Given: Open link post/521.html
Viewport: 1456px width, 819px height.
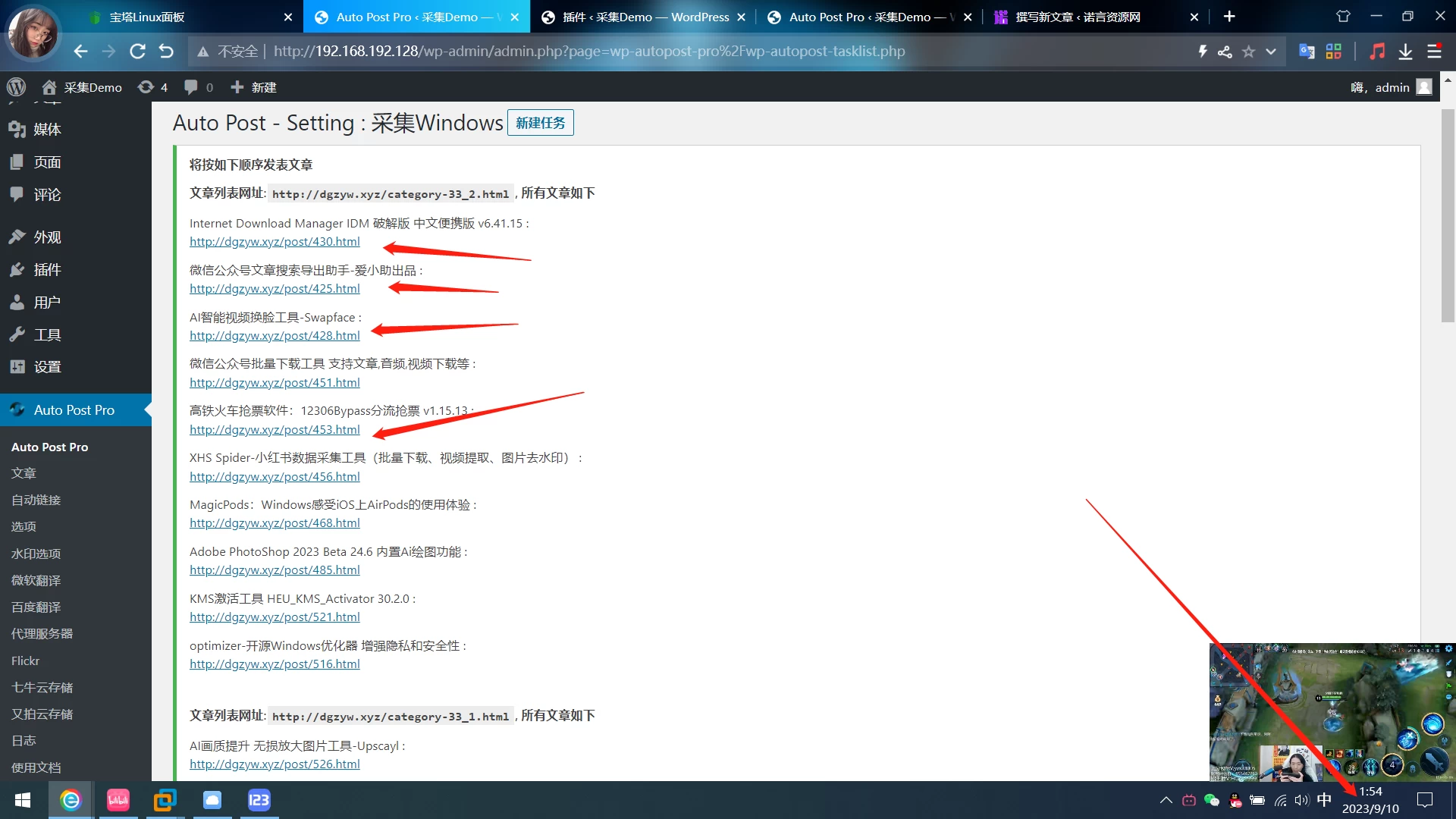Looking at the screenshot, I should coord(275,617).
